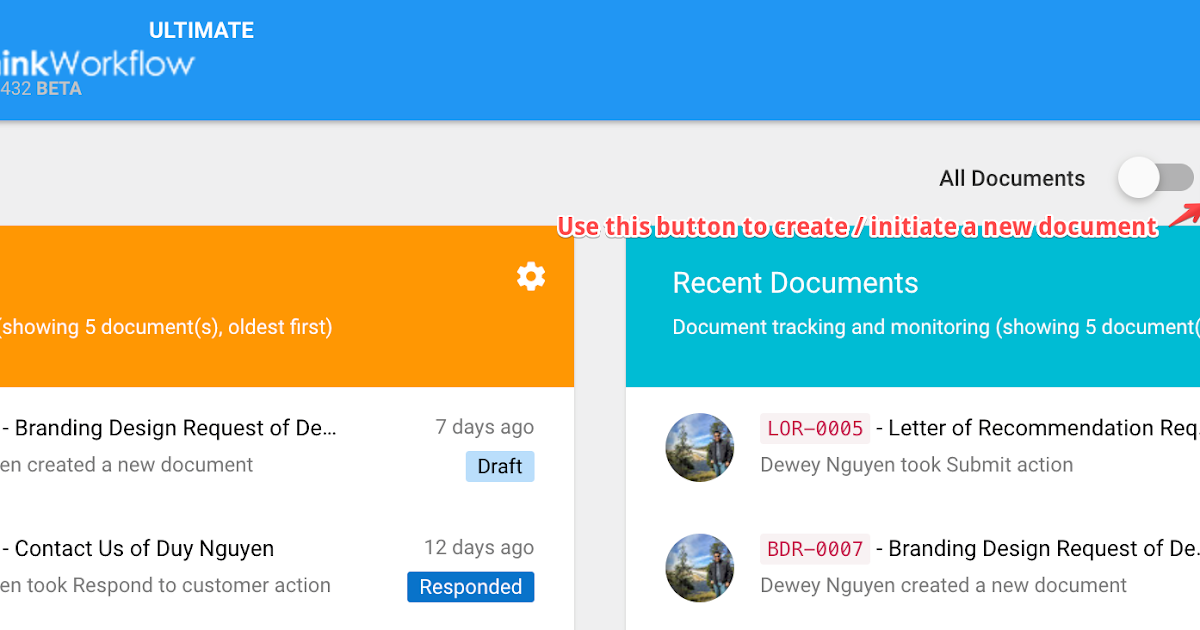Click the 7 days ago timestamp

pos(484,427)
